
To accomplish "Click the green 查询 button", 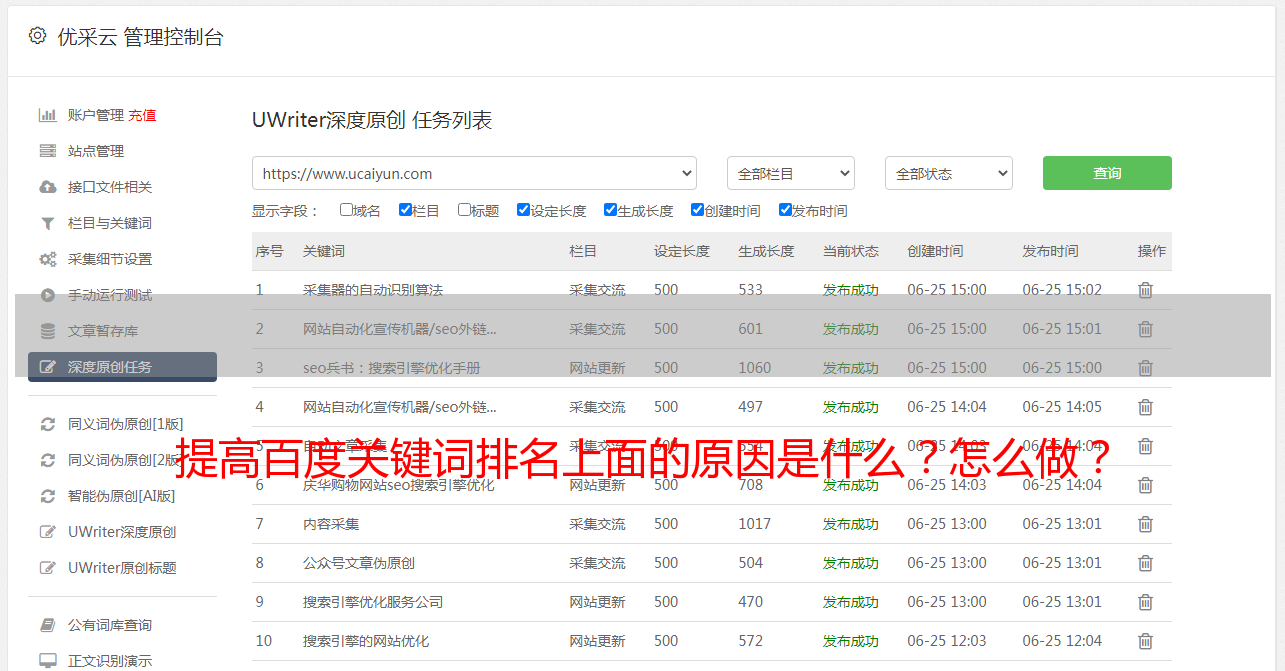I will tap(1107, 173).
